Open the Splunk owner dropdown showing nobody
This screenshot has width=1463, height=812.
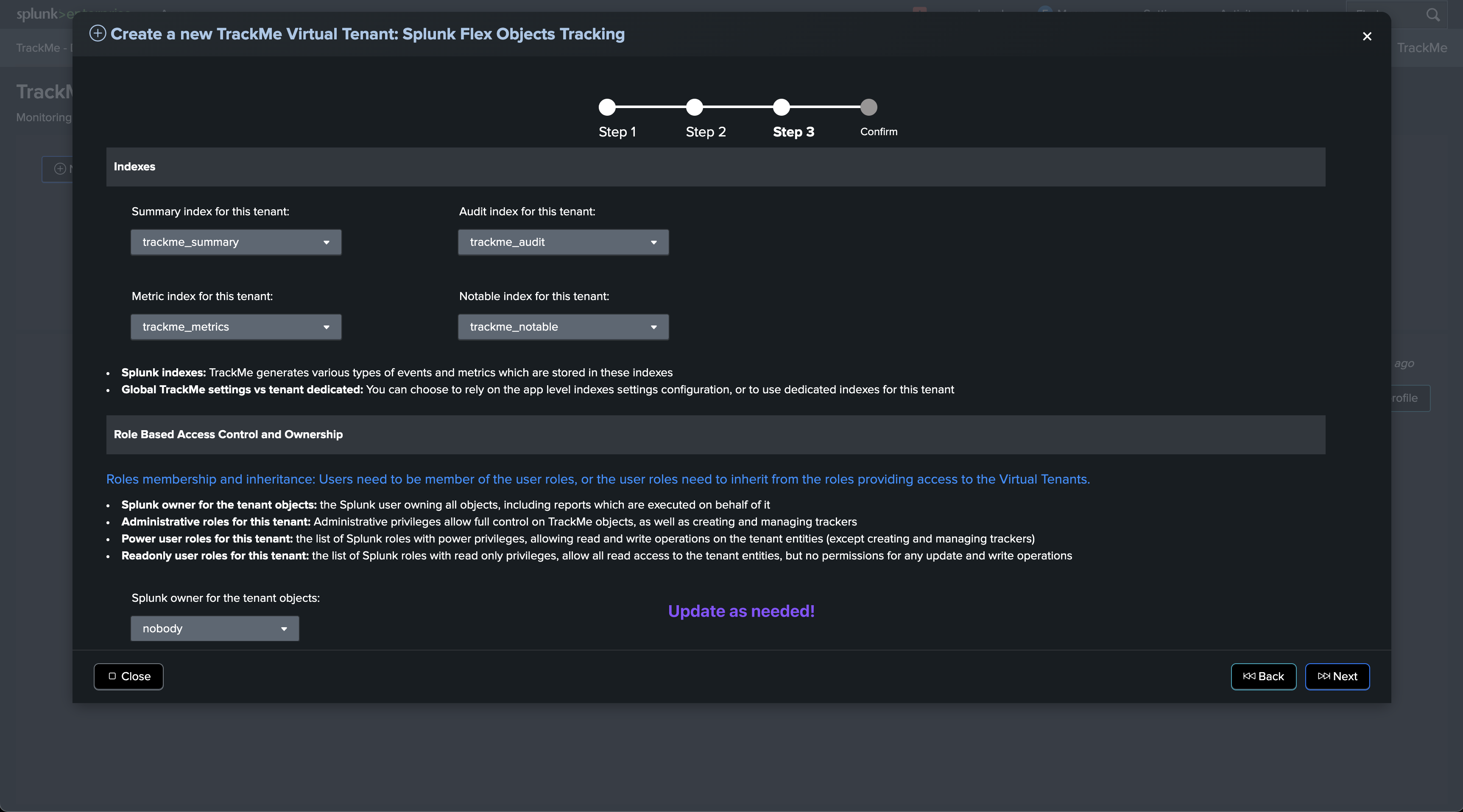coord(215,629)
